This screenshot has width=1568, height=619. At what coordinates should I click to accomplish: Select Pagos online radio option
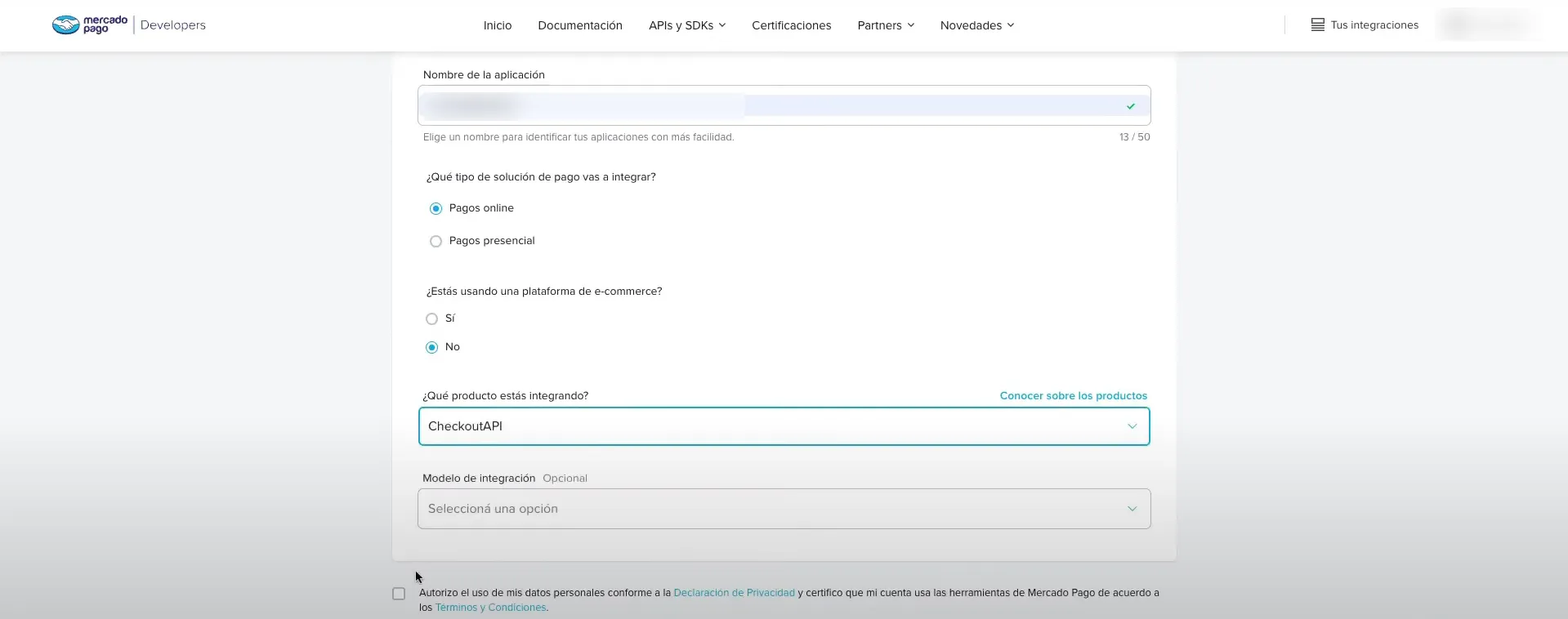[x=436, y=208]
